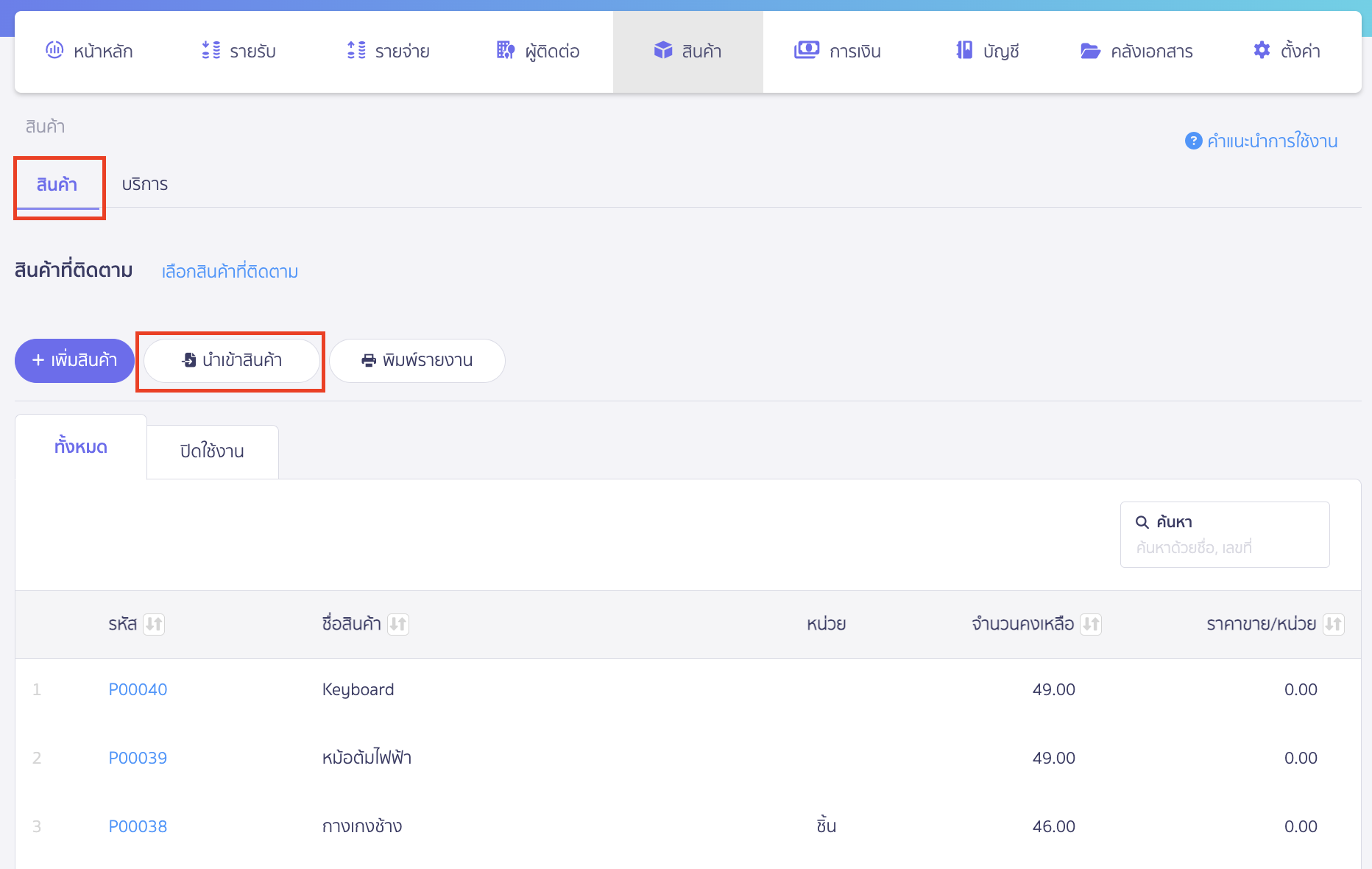Click the พิมพ์รายงาน print report button
This screenshot has width=1372, height=869.
coord(417,361)
